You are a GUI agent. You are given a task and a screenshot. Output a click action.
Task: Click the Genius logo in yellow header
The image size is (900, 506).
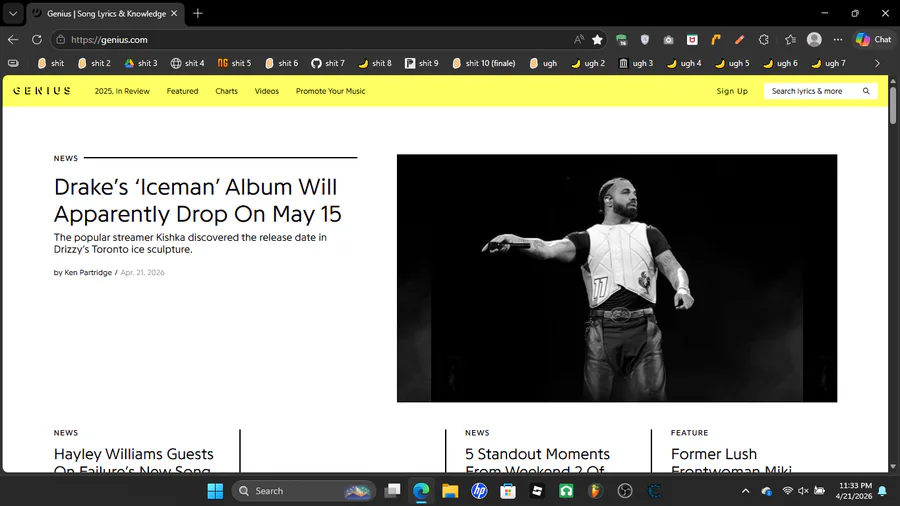click(x=42, y=91)
